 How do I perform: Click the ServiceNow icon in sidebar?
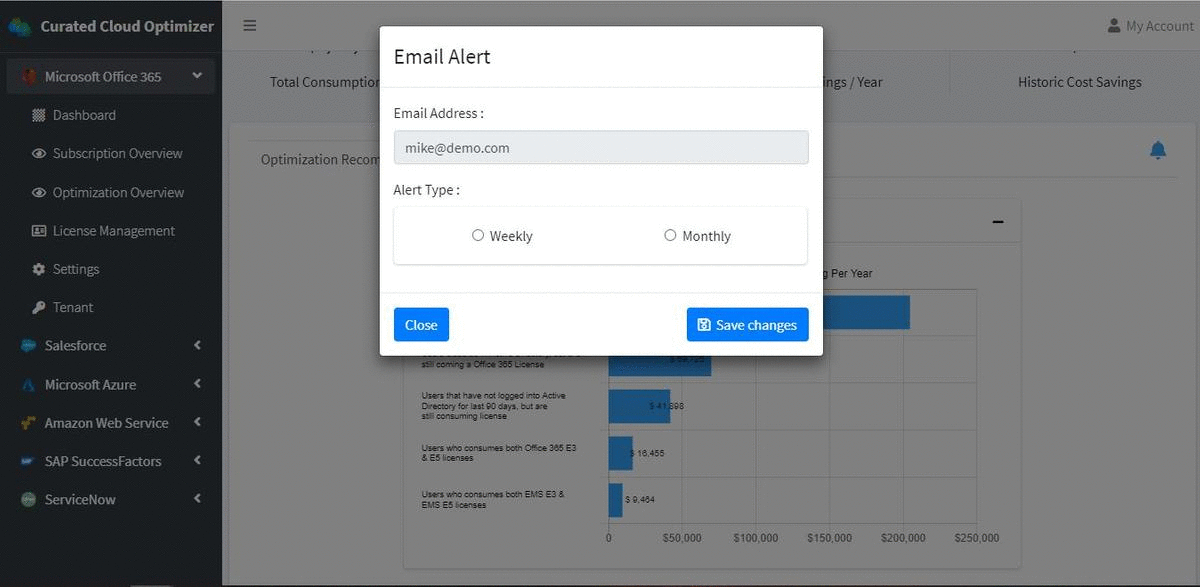tap(29, 500)
